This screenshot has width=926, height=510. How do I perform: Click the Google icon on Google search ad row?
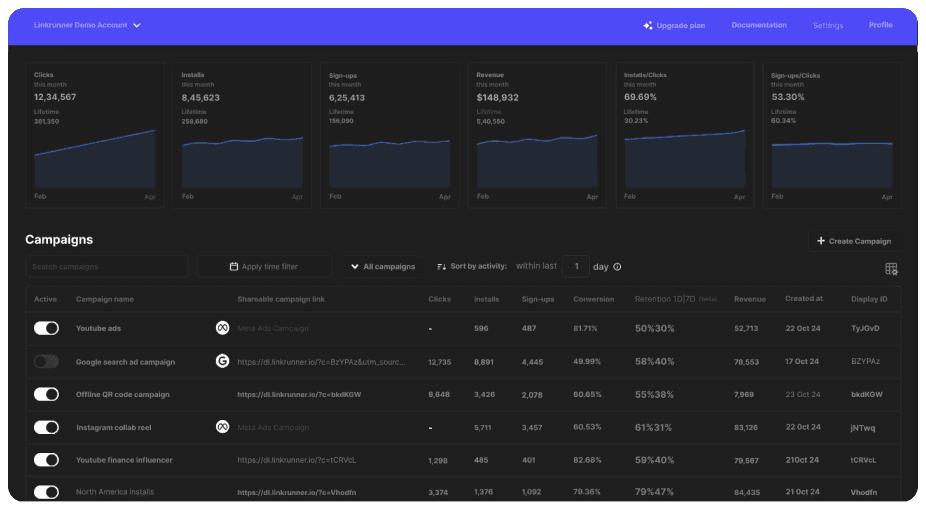(x=222, y=361)
